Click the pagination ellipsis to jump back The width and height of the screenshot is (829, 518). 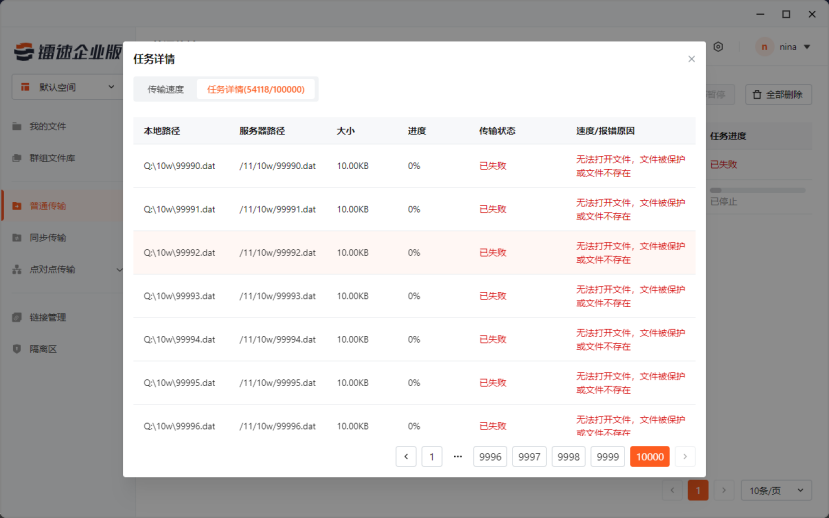coord(458,457)
